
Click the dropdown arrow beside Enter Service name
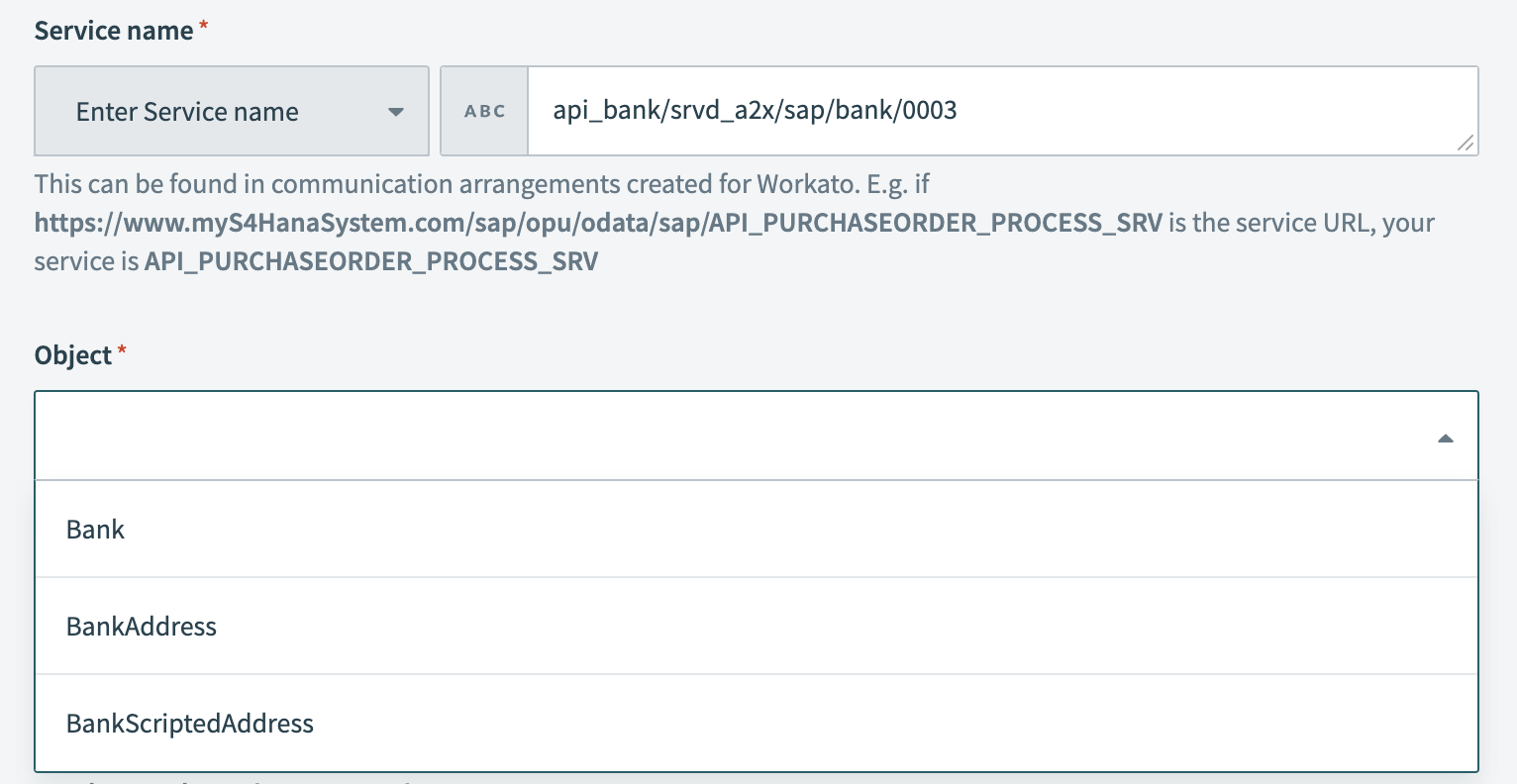[395, 111]
